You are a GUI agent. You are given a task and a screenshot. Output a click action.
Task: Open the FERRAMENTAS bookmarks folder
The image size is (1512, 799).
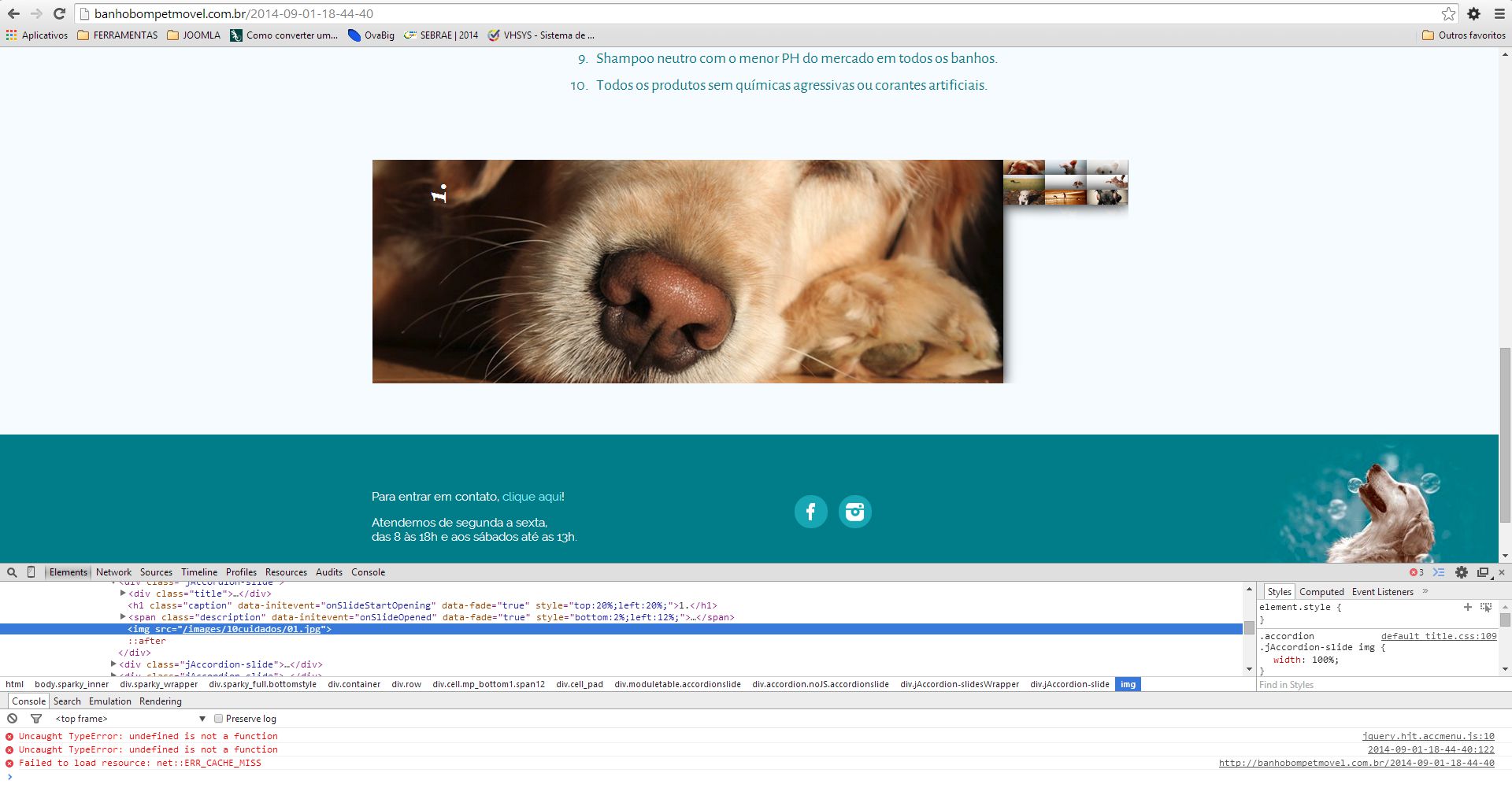[117, 35]
